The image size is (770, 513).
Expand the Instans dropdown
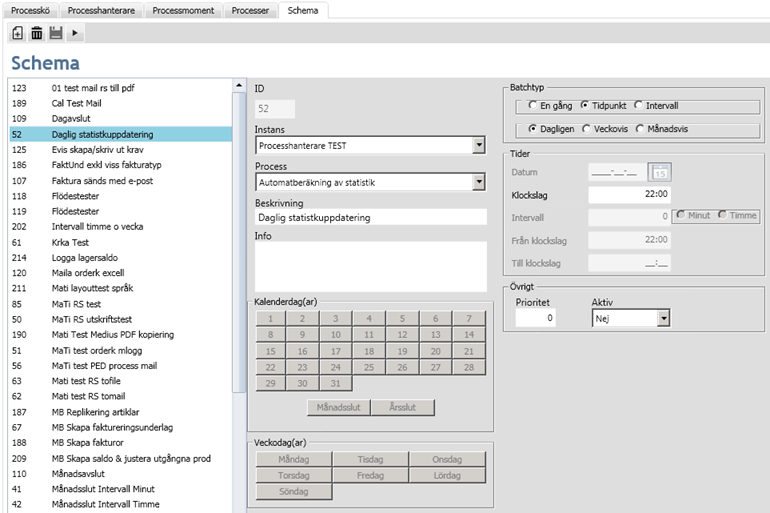(x=479, y=146)
